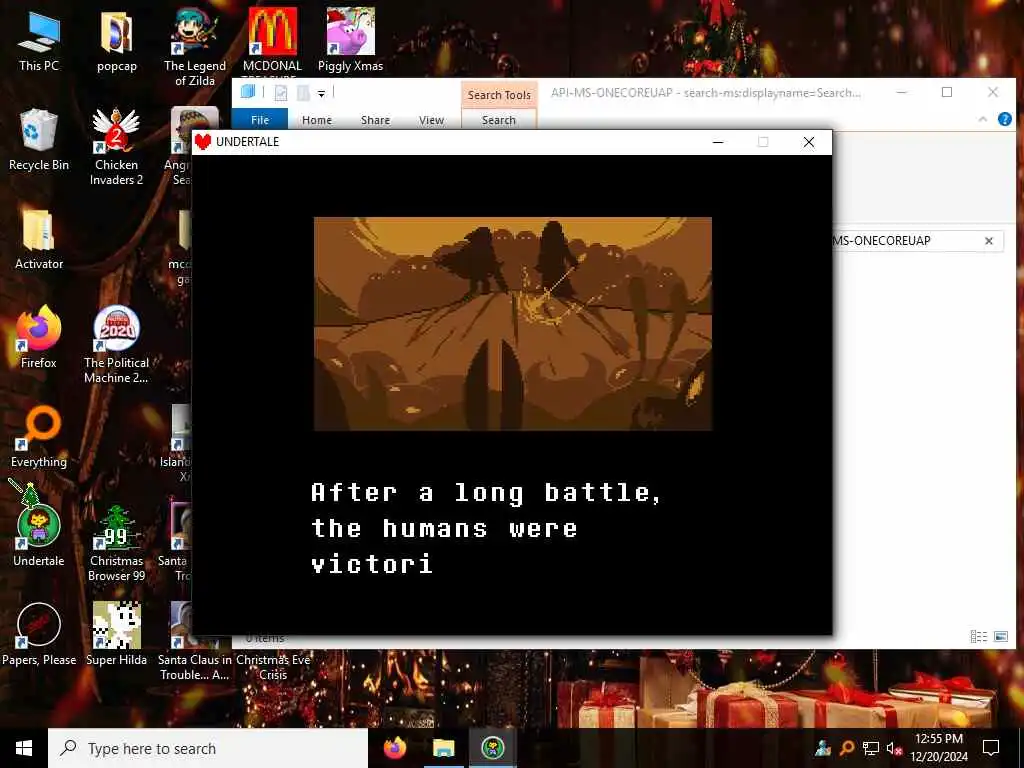This screenshot has width=1024, height=768.
Task: Open Explorer help question mark icon
Action: click(1004, 119)
